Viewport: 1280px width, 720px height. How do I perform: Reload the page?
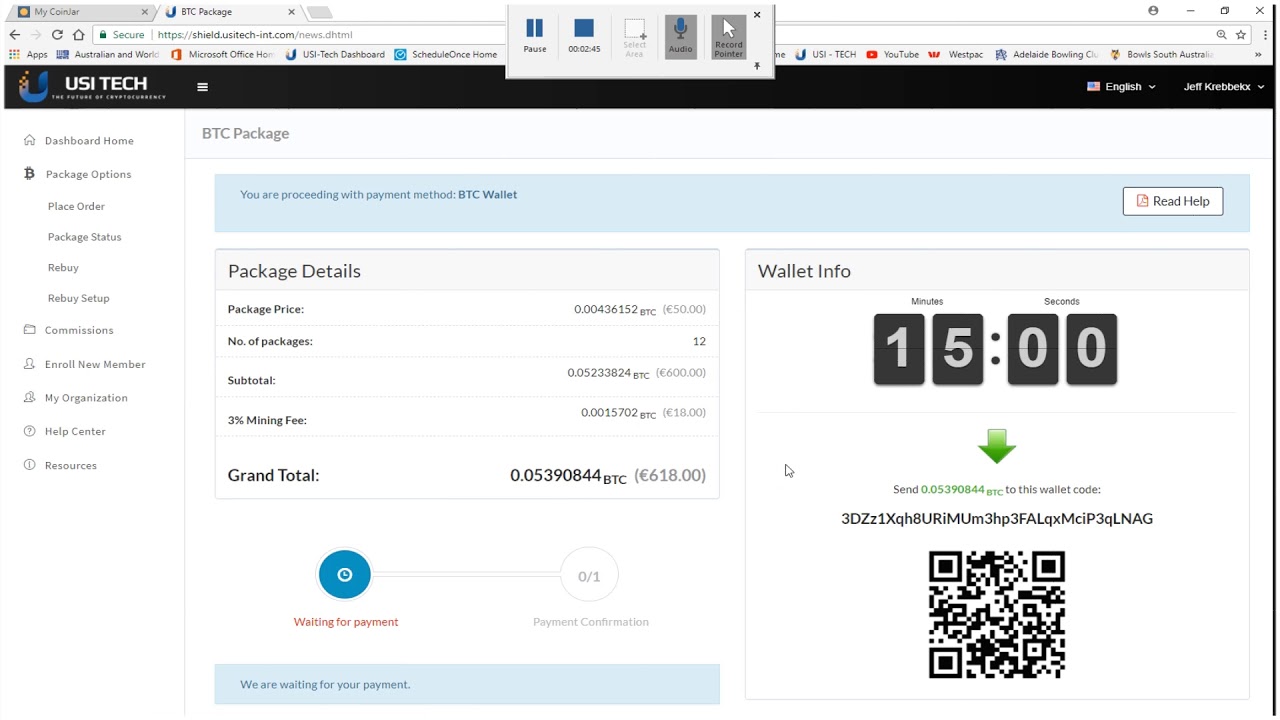57,34
